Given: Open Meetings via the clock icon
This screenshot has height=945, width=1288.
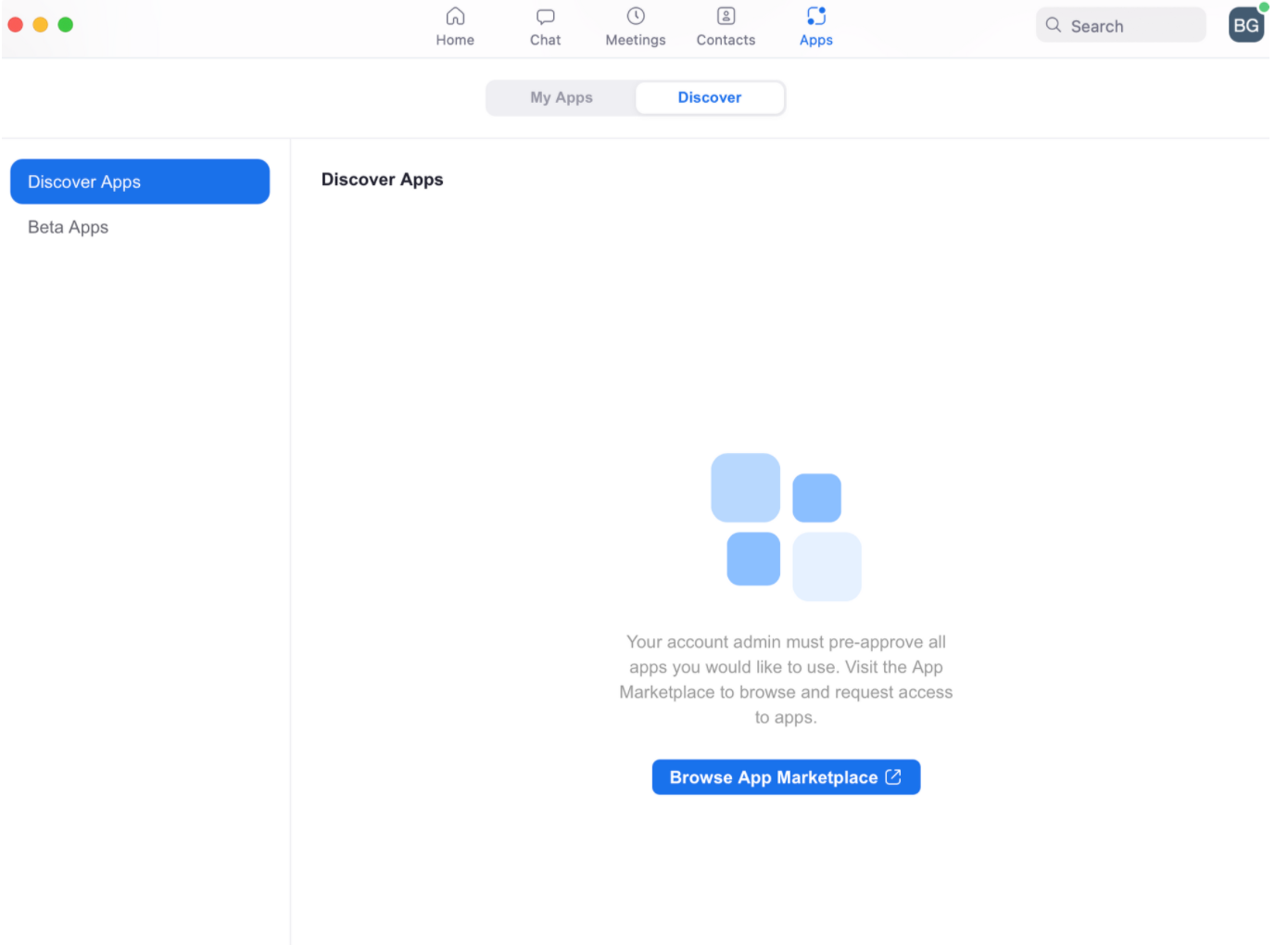Looking at the screenshot, I should 636,17.
